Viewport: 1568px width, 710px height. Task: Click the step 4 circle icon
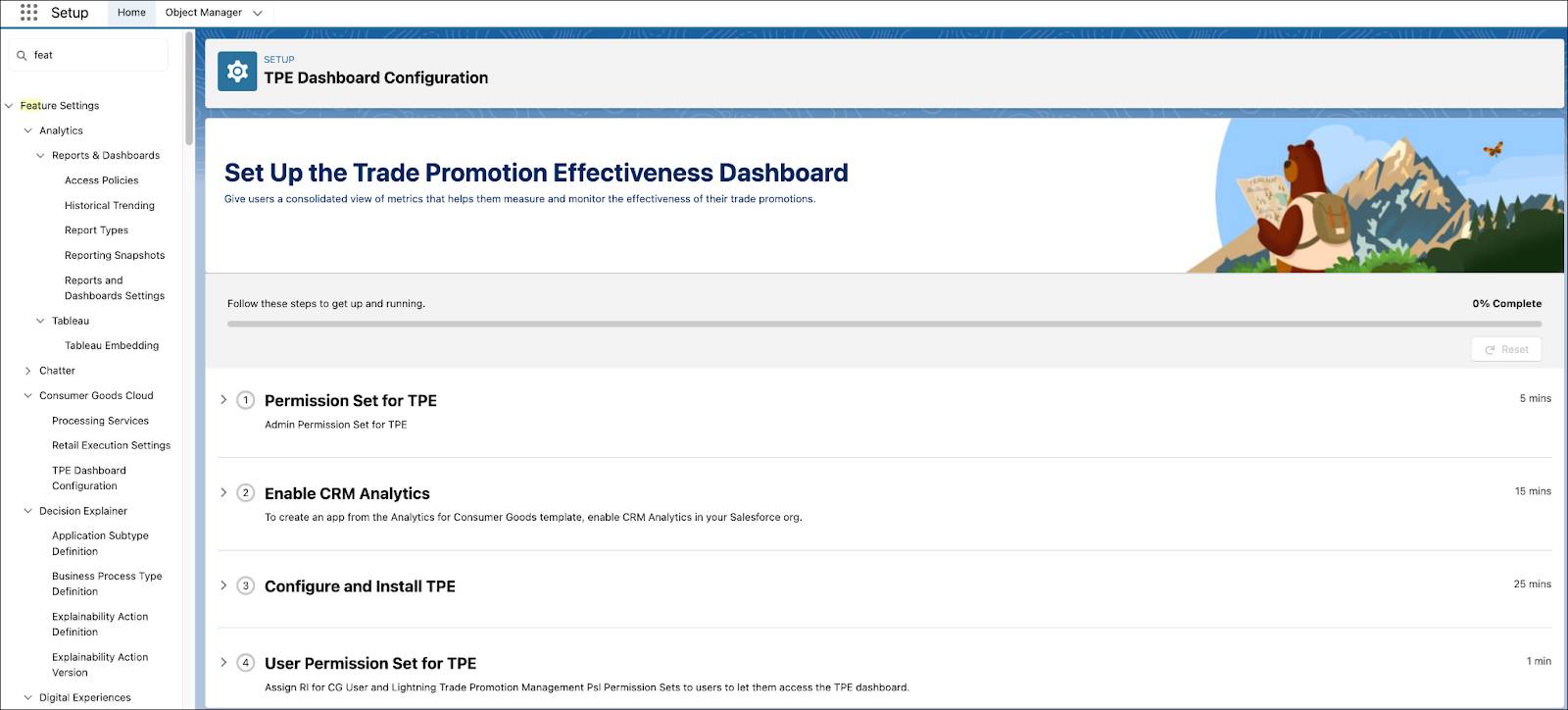tap(246, 663)
